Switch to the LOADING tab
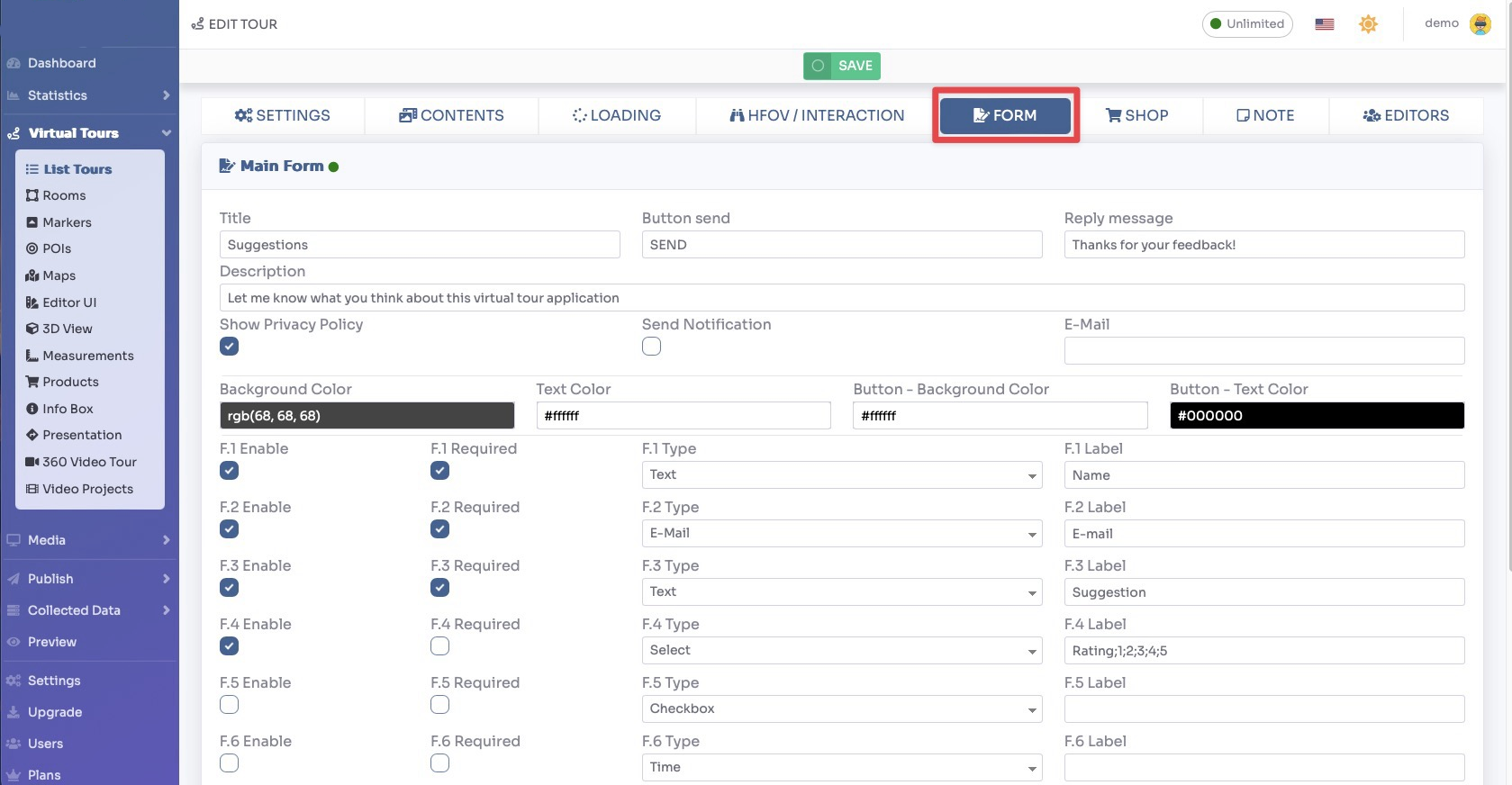This screenshot has width=1512, height=785. 617,115
